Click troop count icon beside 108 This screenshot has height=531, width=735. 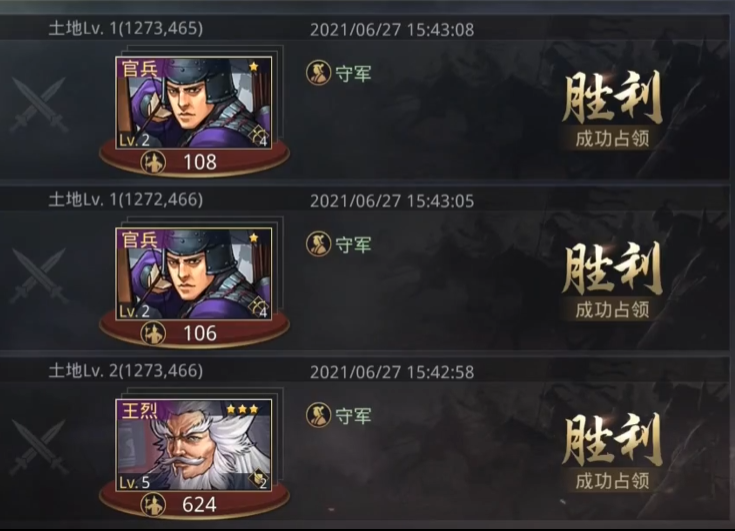click(153, 162)
